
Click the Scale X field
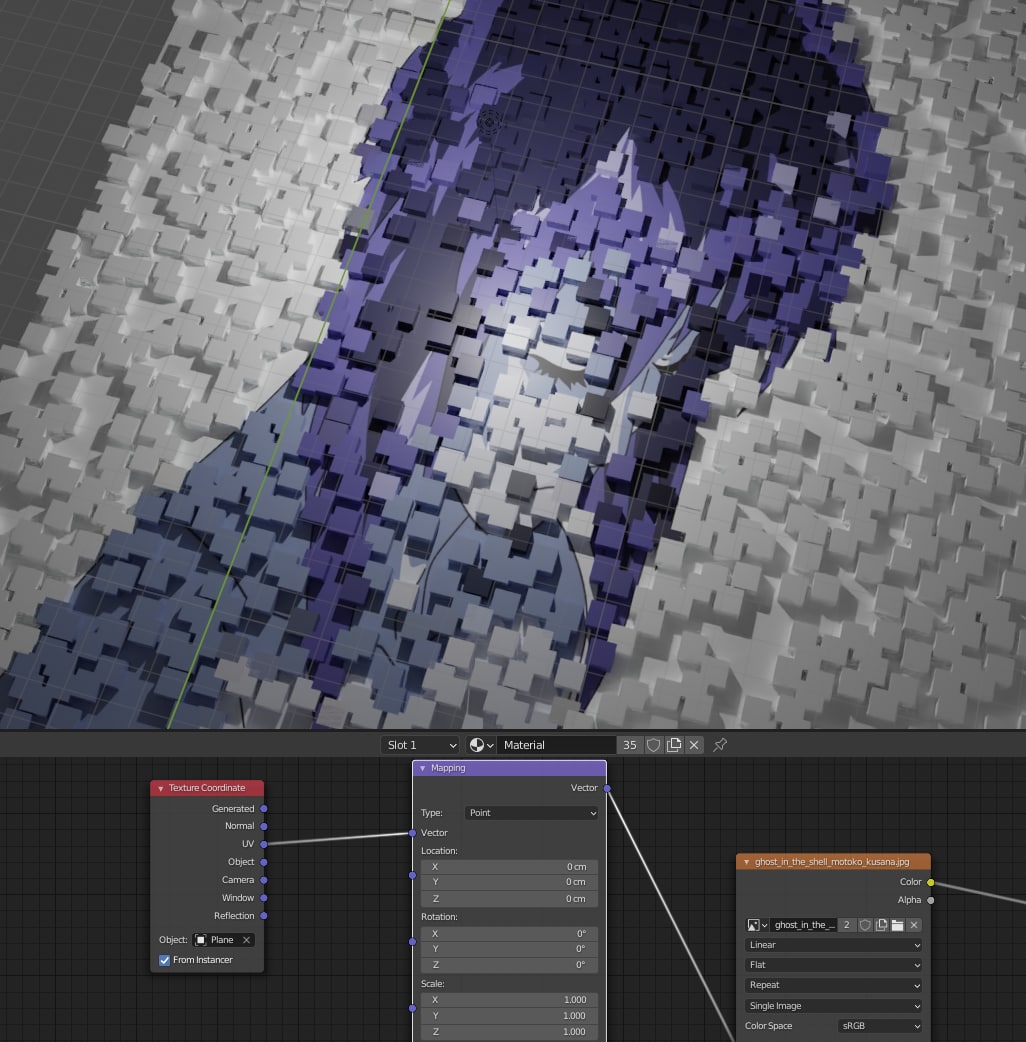tap(509, 999)
